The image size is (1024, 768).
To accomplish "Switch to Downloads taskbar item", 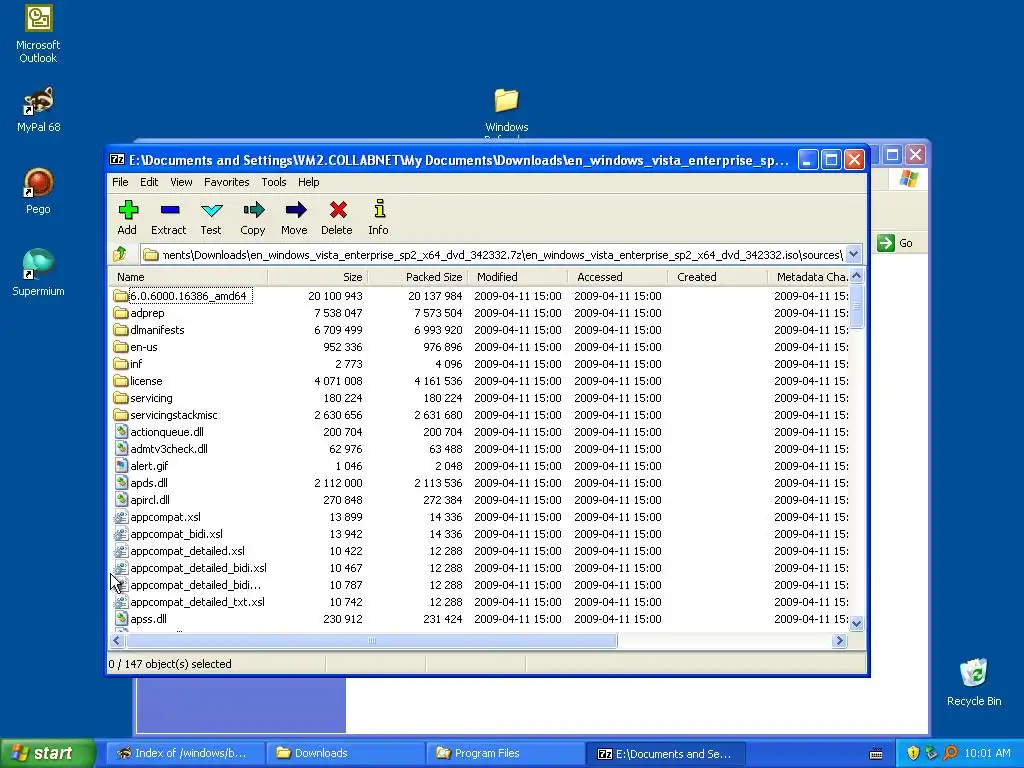I will 345,753.
